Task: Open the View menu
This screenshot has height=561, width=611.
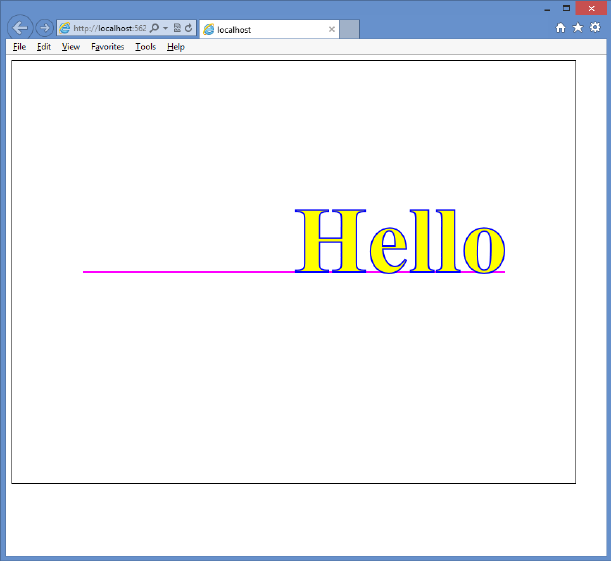Action: pyautogui.click(x=71, y=47)
